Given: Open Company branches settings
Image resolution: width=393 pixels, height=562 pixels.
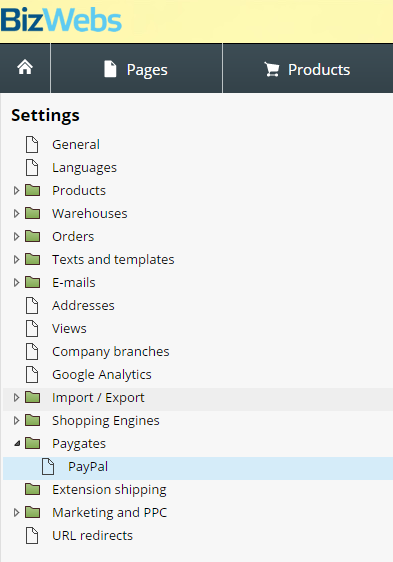Looking at the screenshot, I should point(110,352).
